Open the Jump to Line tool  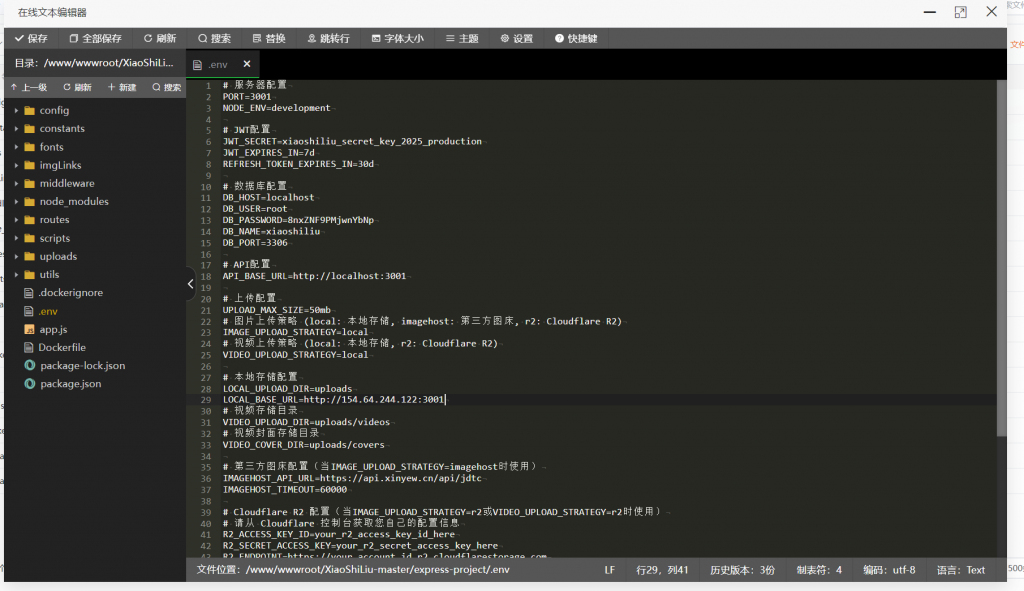tap(328, 38)
